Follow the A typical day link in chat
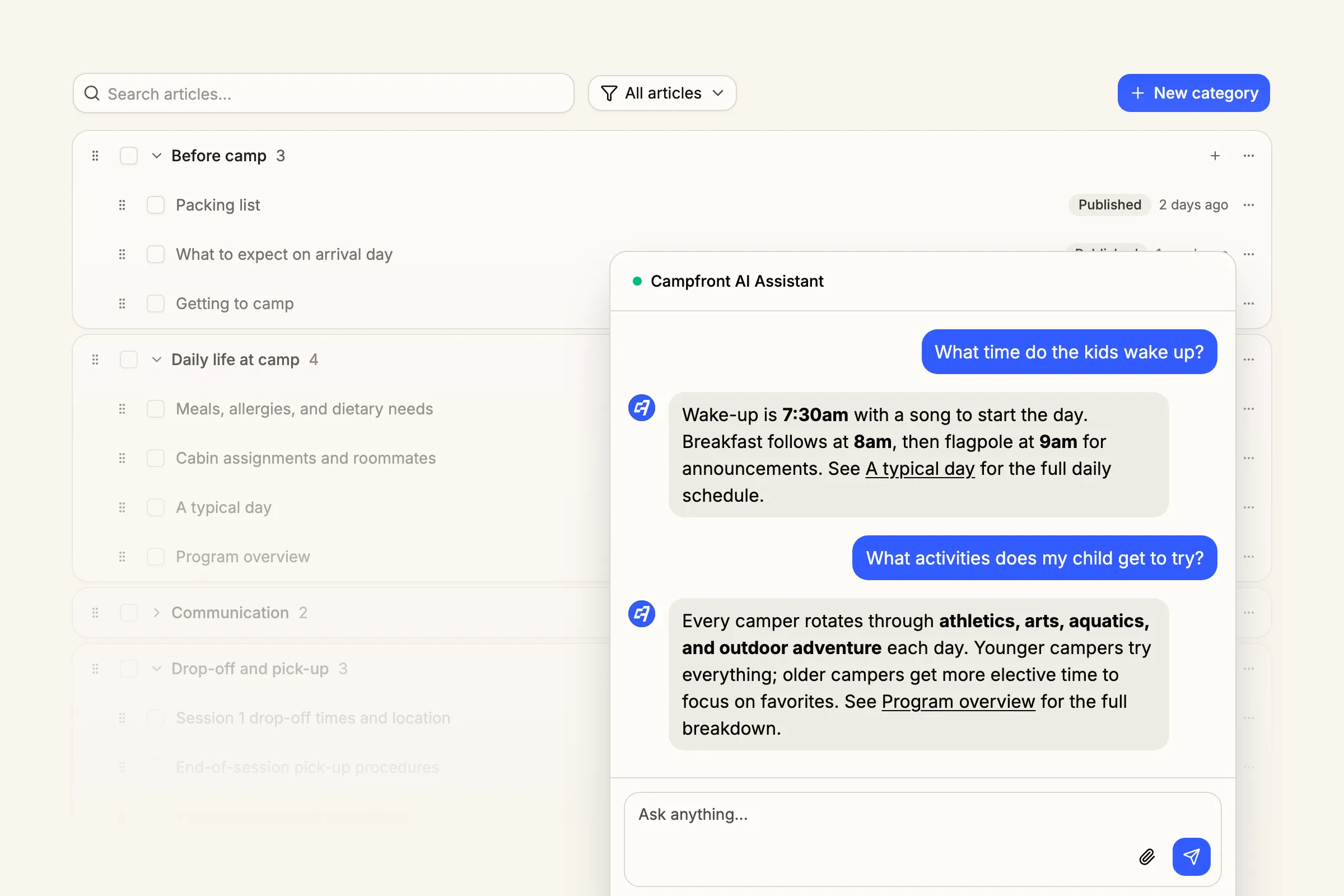This screenshot has height=896, width=1344. [920, 469]
